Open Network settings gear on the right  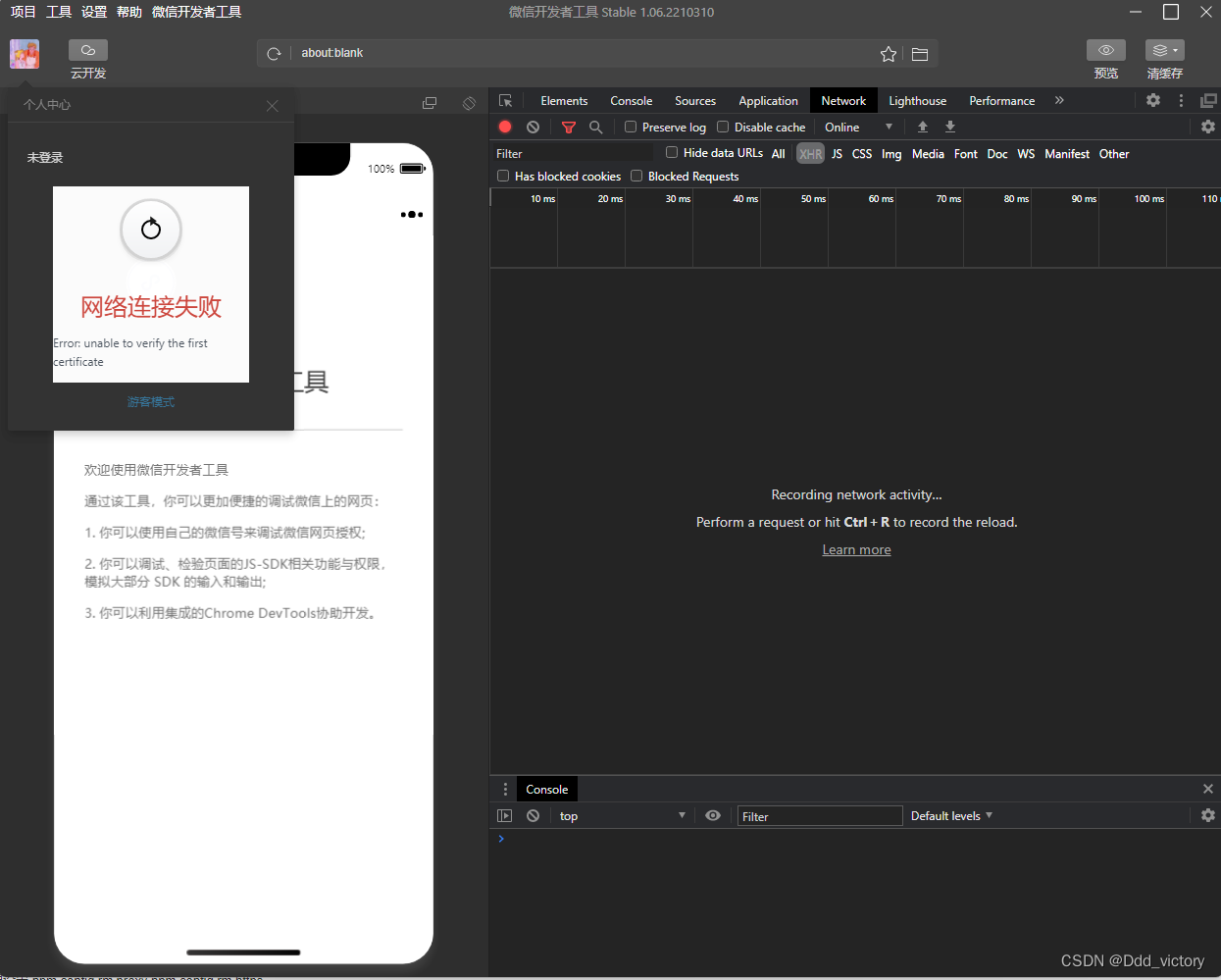(x=1208, y=127)
